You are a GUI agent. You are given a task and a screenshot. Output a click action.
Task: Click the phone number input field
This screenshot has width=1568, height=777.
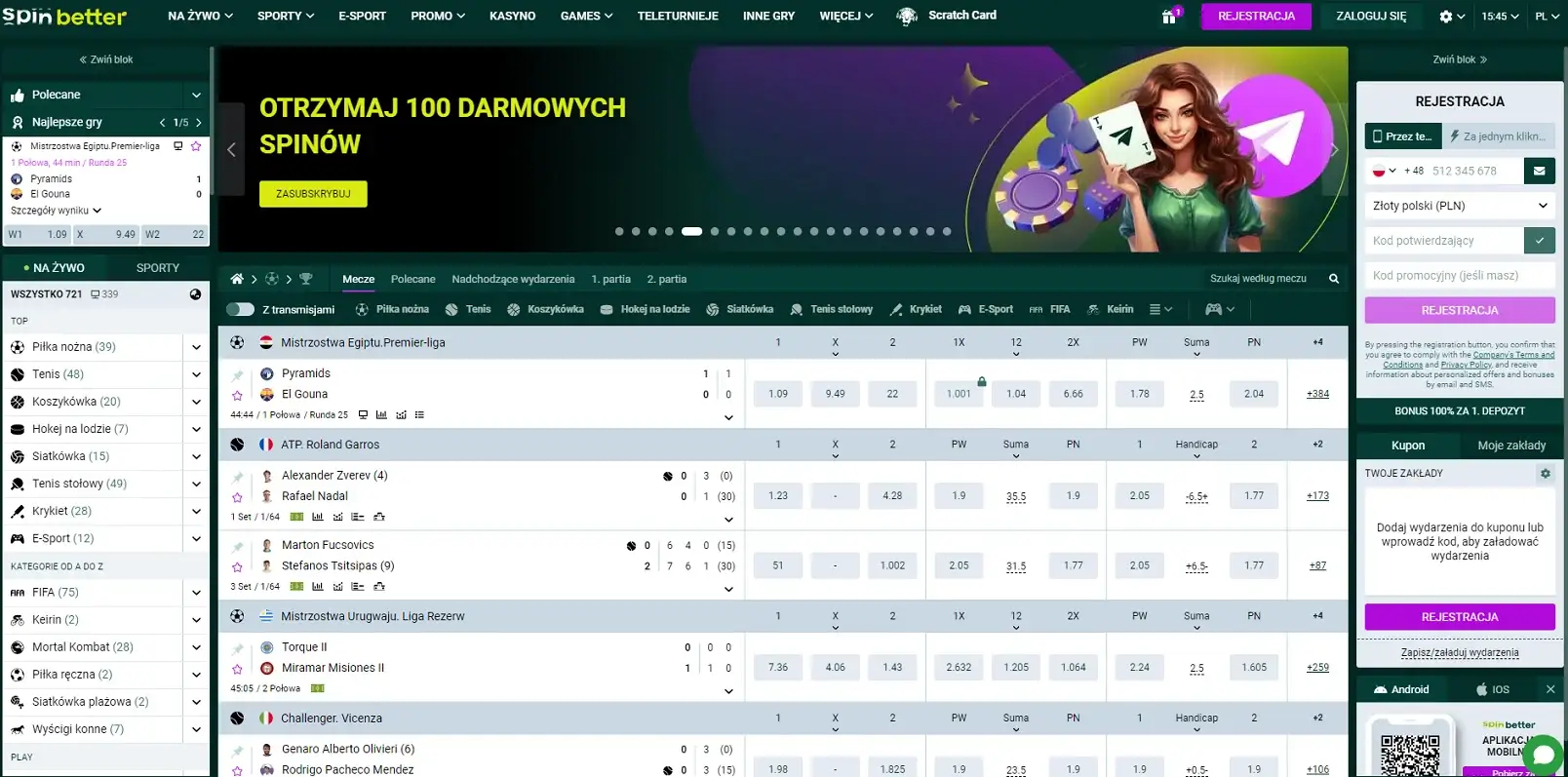1476,171
